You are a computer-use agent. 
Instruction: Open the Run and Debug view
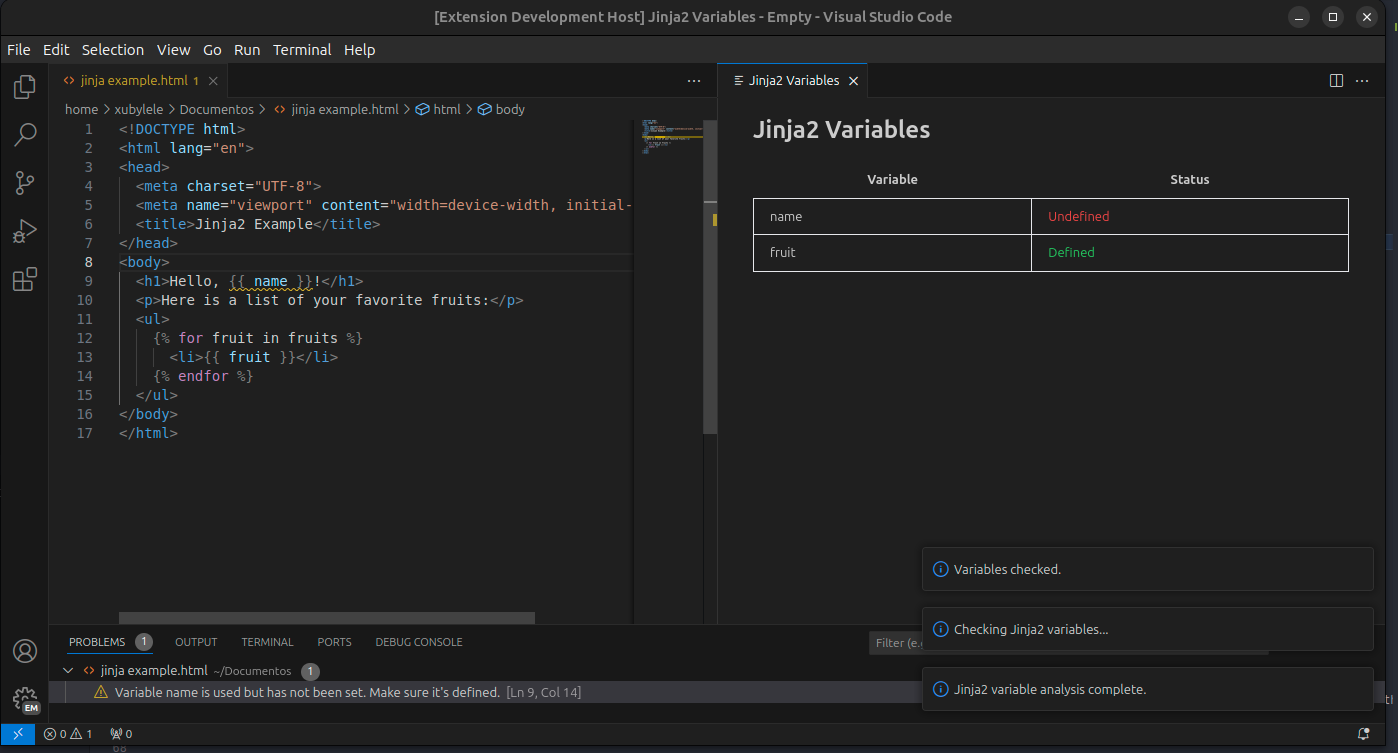25,232
